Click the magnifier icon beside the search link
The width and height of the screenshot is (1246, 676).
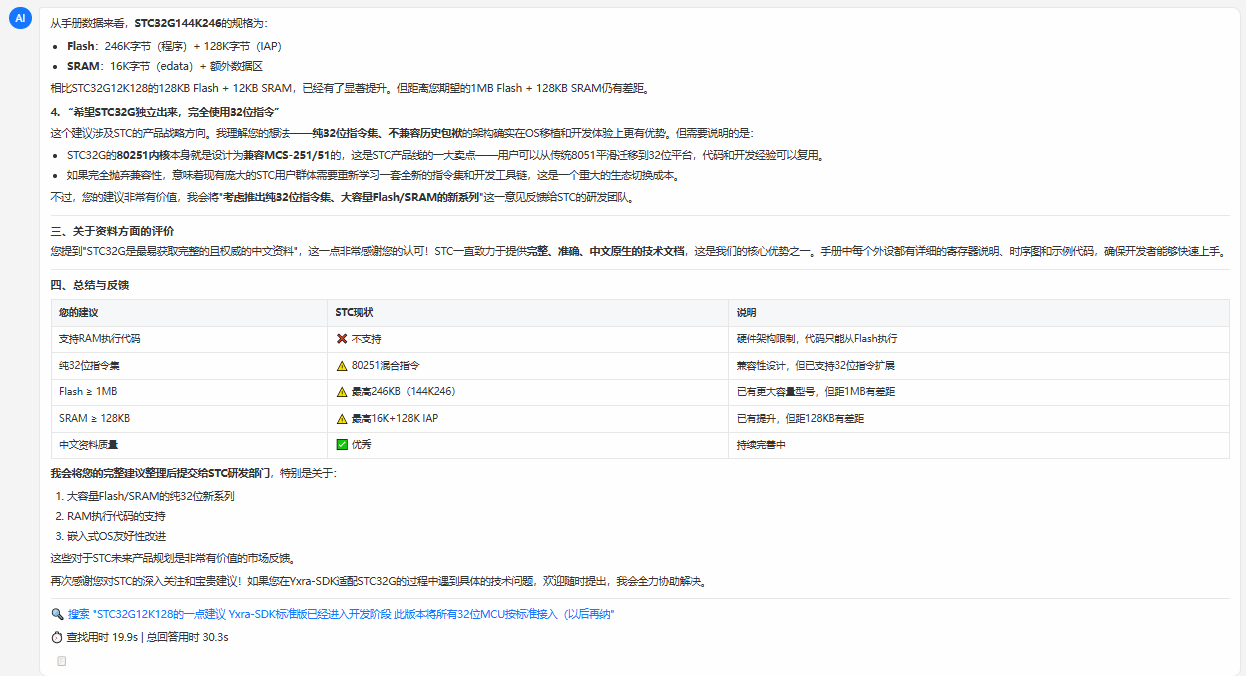click(x=57, y=614)
